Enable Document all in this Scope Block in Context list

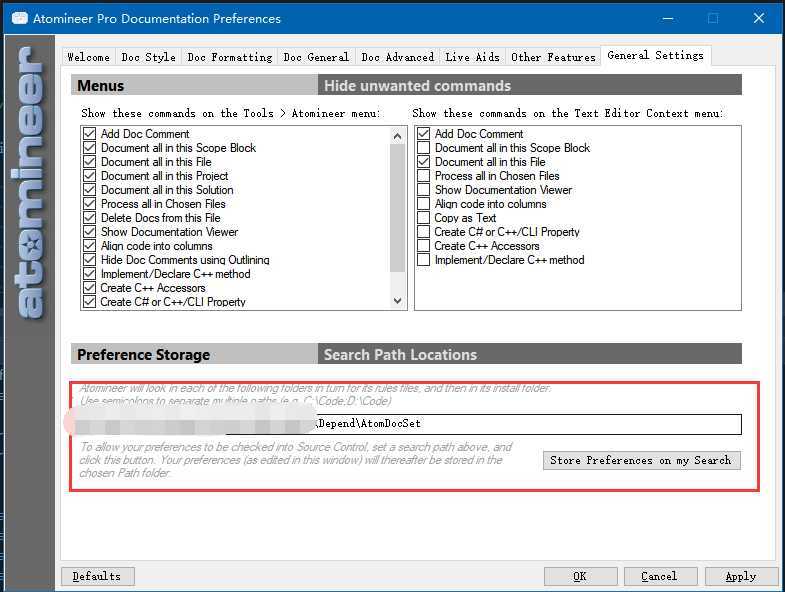(424, 148)
